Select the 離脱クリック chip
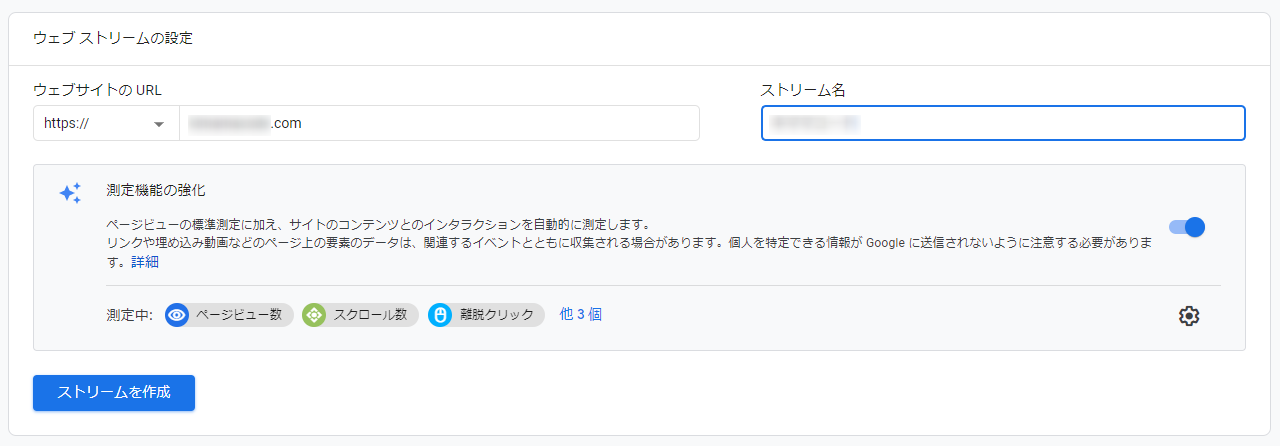Screen dimensions: 1280x446 click(486, 315)
